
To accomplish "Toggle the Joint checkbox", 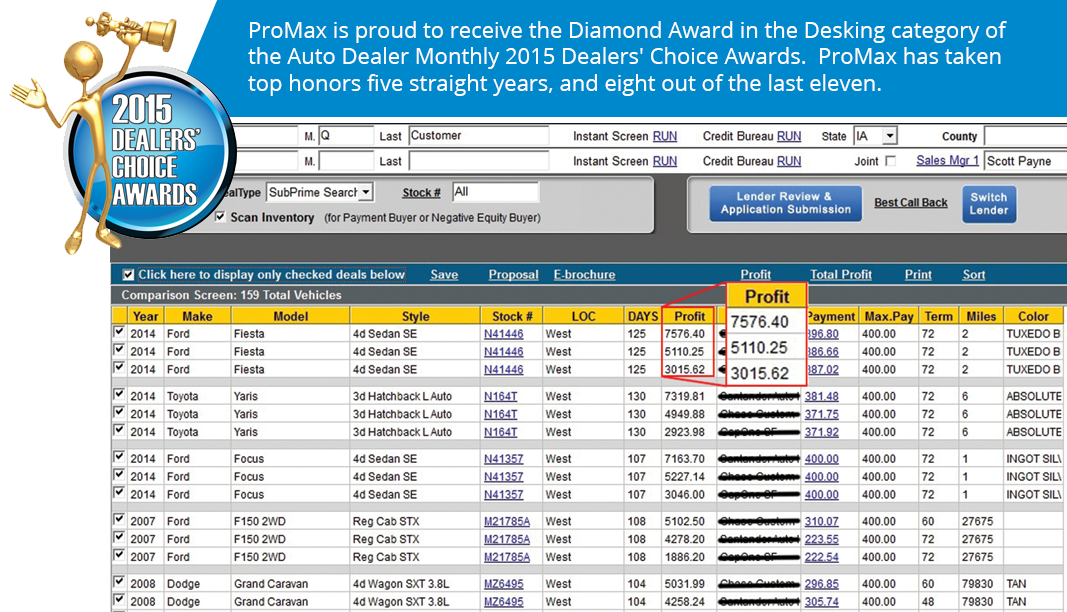I will 890,161.
